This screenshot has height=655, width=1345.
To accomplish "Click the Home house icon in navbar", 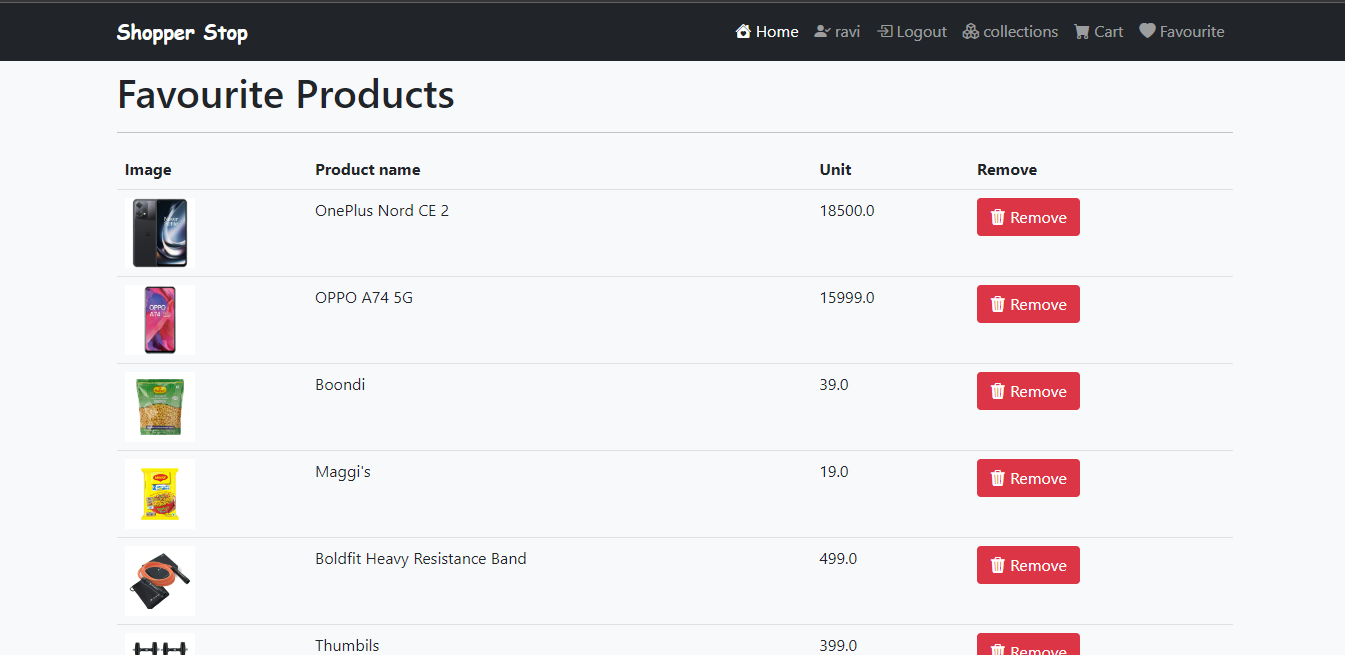I will pyautogui.click(x=743, y=31).
